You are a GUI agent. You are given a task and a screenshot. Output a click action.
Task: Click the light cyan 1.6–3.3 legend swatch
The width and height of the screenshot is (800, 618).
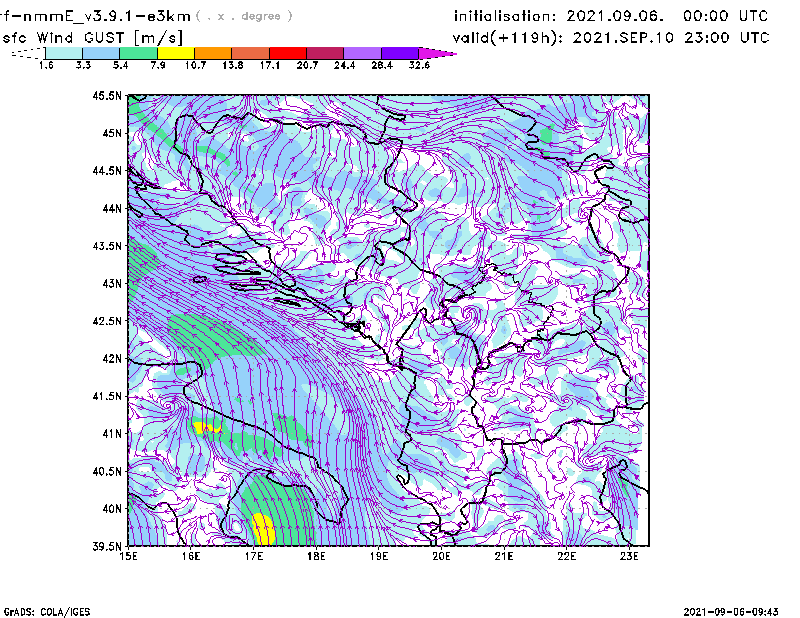coord(64,53)
